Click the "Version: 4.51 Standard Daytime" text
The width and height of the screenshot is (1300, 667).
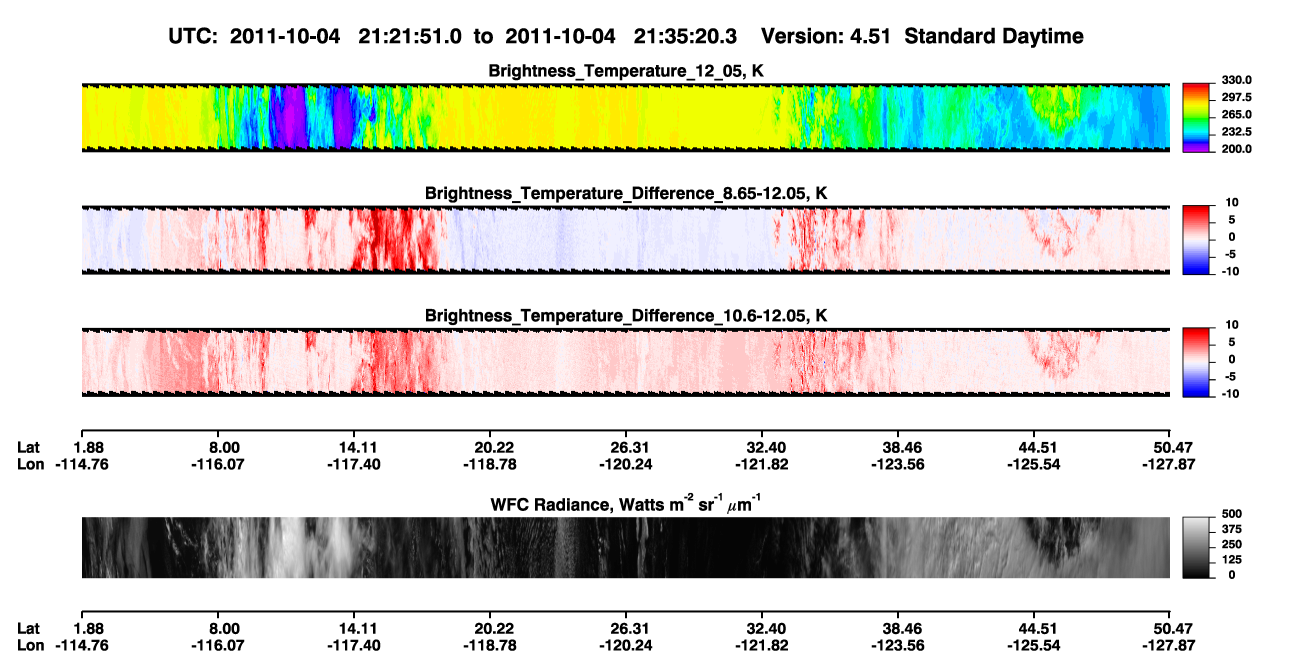click(922, 36)
